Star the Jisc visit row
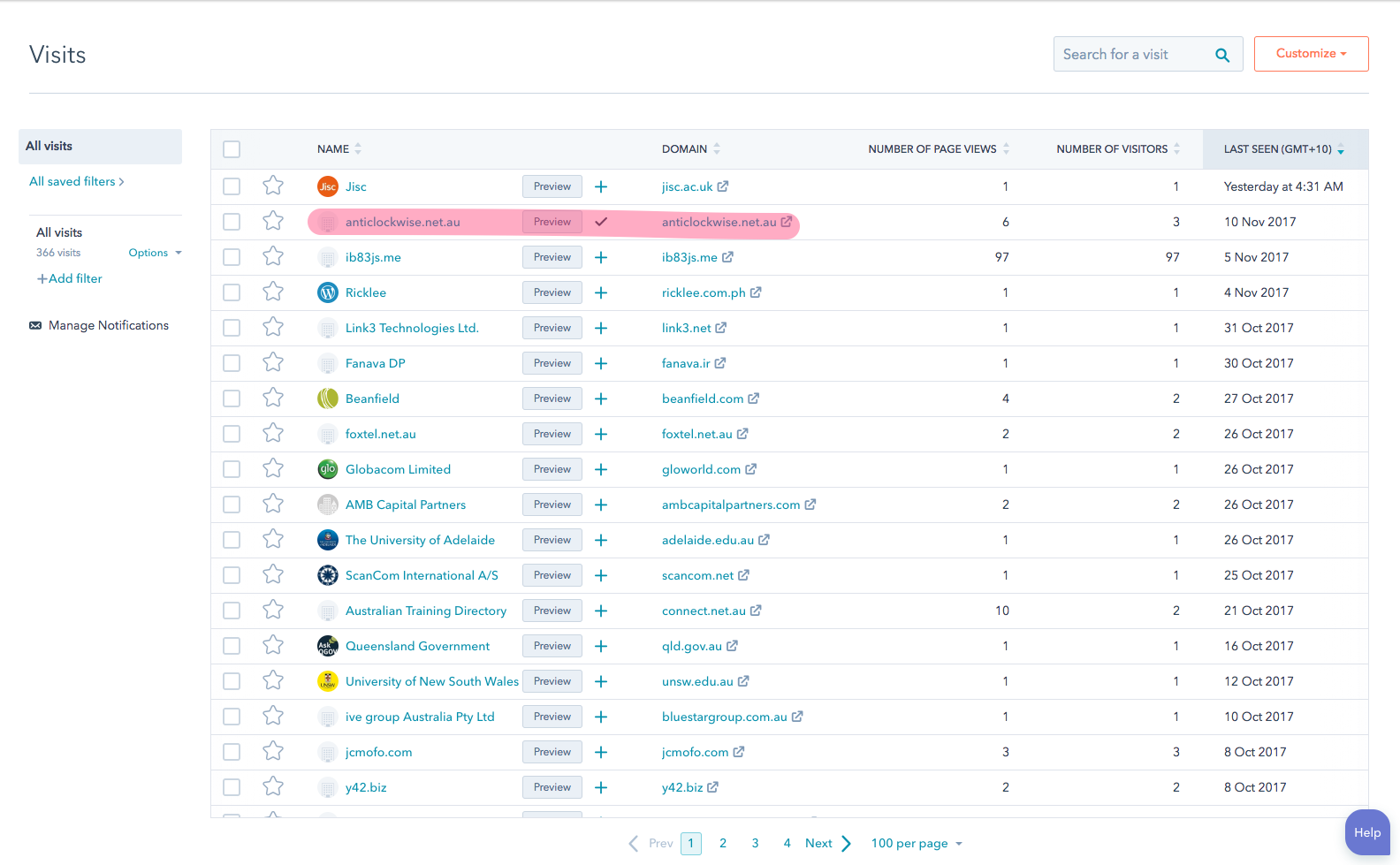 (x=273, y=186)
